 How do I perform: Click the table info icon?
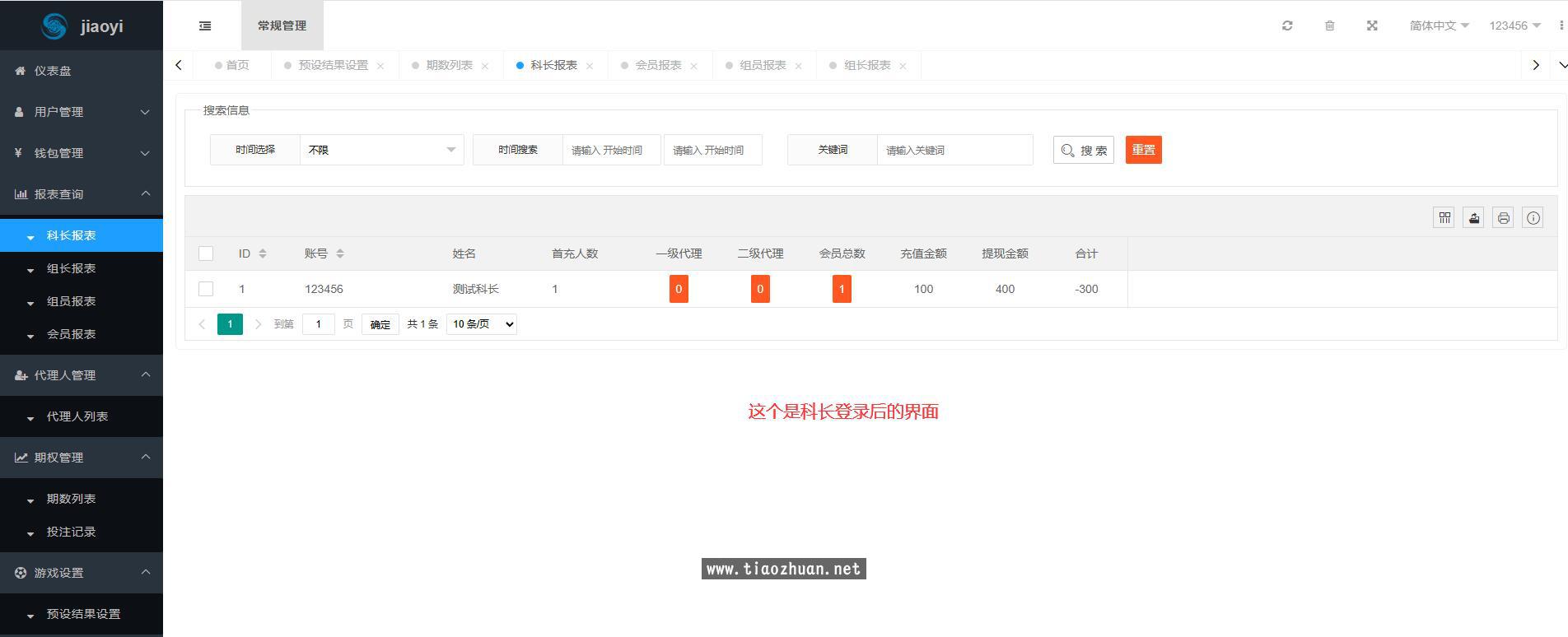[x=1533, y=218]
